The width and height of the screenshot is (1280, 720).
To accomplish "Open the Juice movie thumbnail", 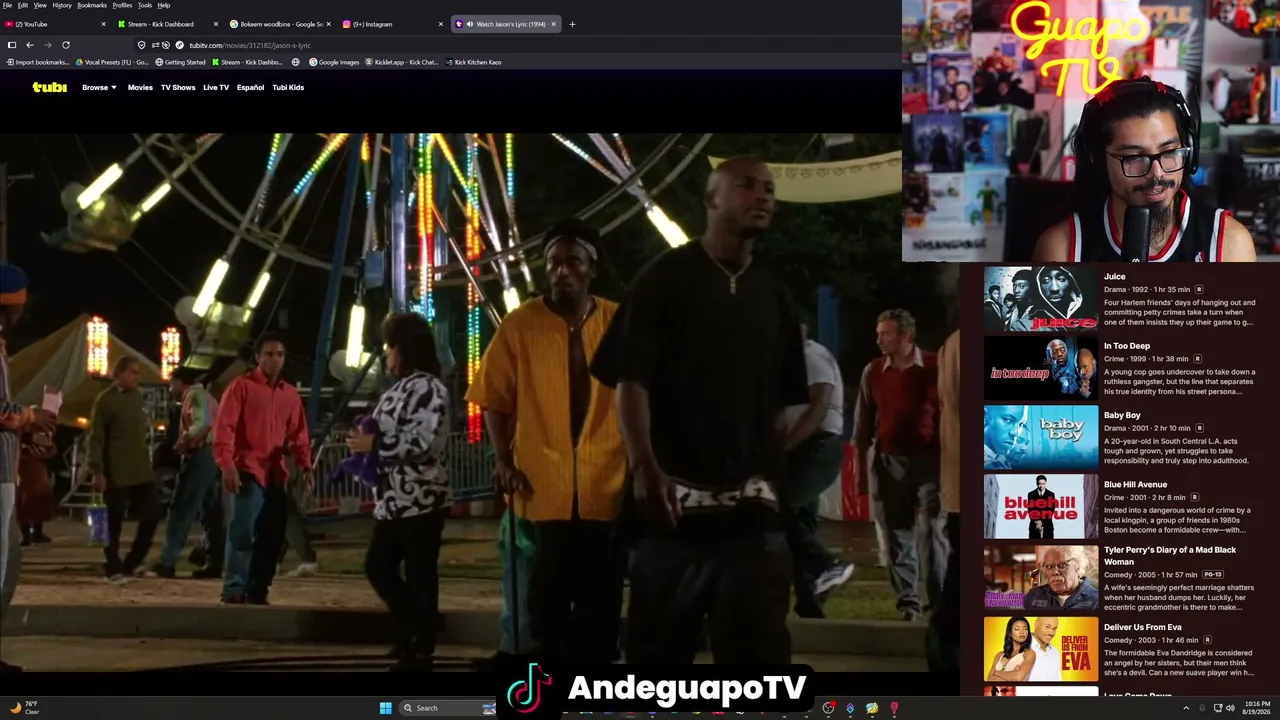I will (x=1041, y=298).
